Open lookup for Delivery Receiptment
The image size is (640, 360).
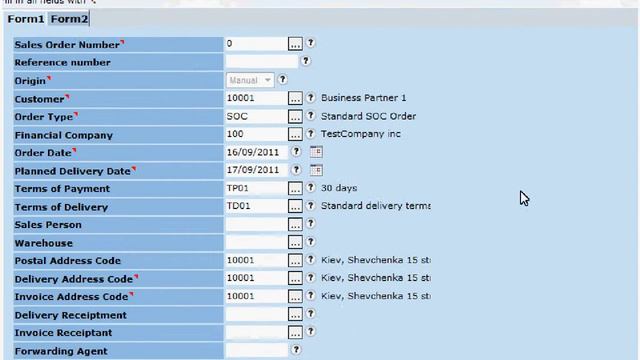[295, 314]
